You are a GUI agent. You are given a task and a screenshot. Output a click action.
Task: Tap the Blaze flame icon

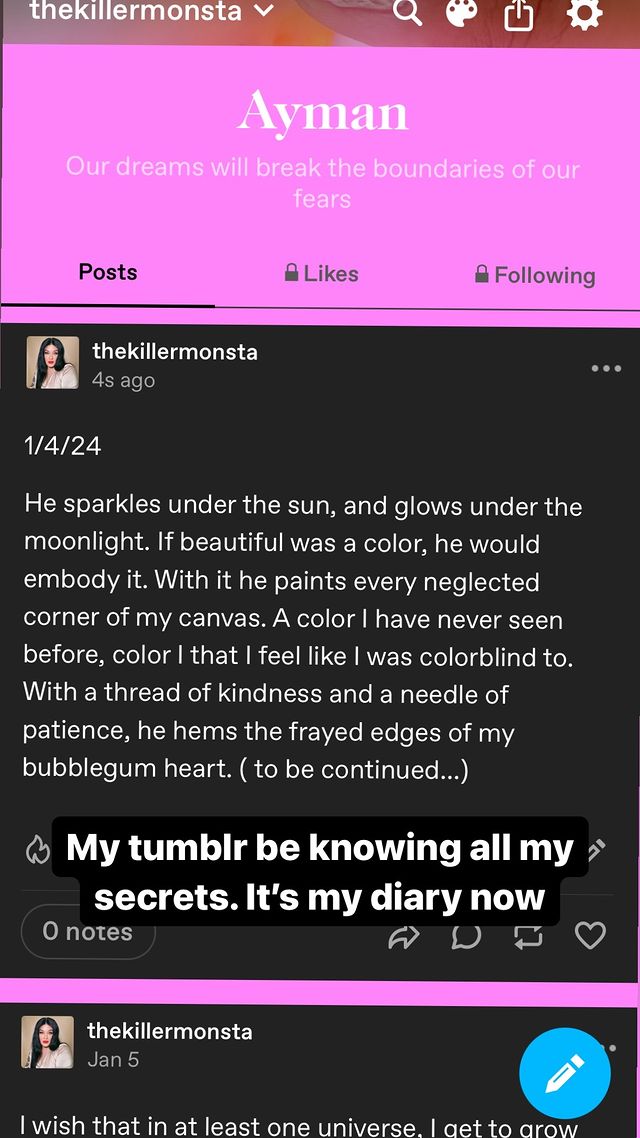37,850
